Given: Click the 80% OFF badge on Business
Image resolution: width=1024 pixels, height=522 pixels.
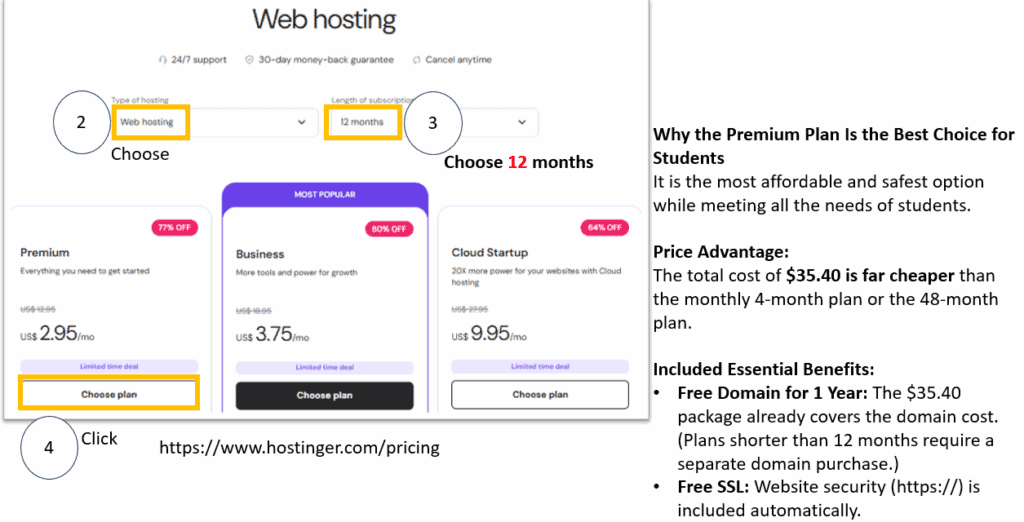Looking at the screenshot, I should 391,229.
